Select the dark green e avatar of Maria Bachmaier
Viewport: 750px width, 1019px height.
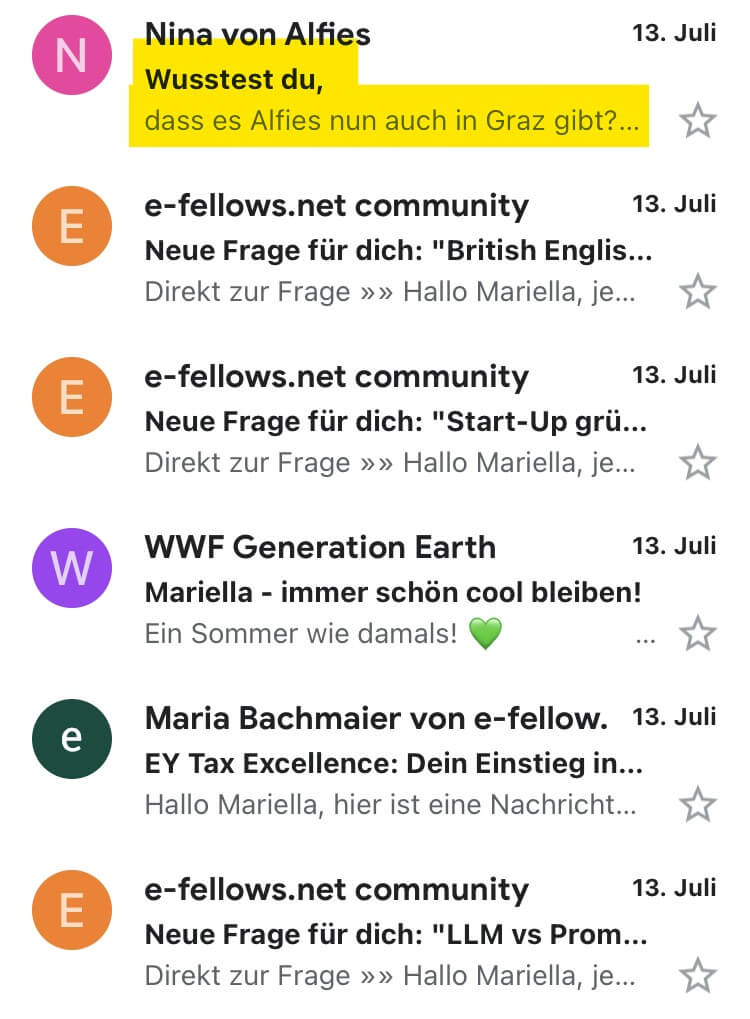(x=71, y=739)
